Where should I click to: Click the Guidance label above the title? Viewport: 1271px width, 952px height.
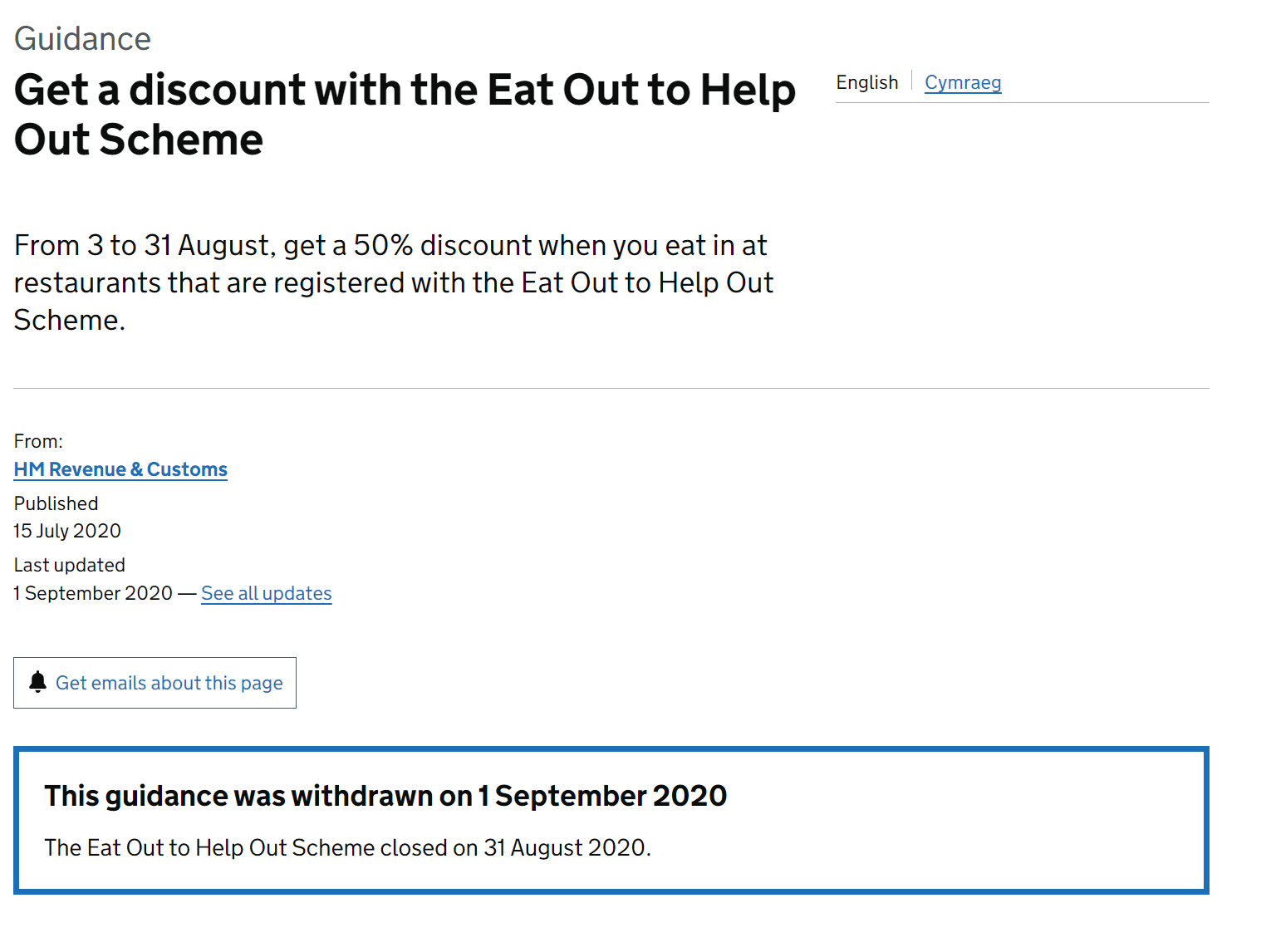(82, 39)
